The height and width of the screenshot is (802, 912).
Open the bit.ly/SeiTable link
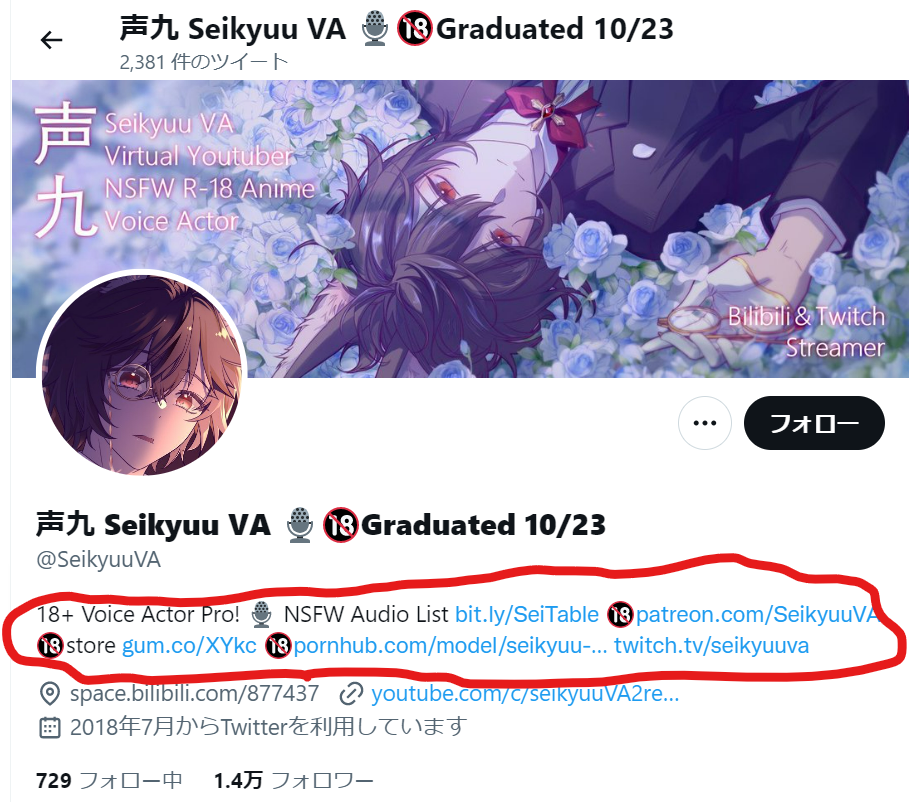[526, 614]
